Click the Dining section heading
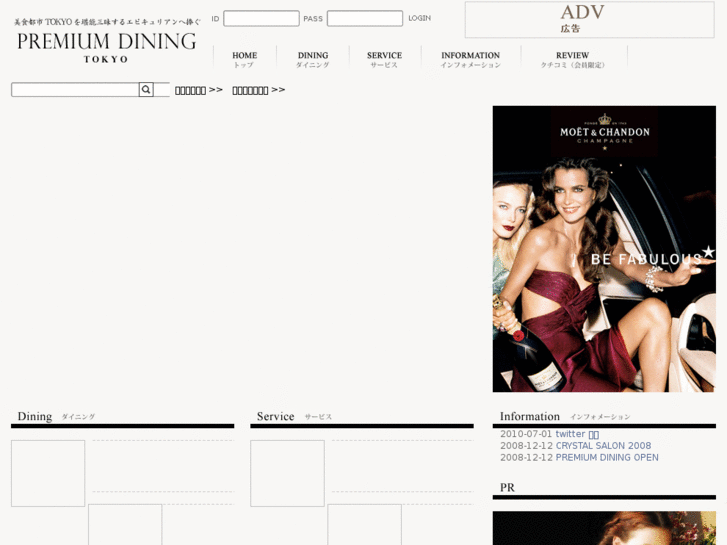 pos(35,417)
